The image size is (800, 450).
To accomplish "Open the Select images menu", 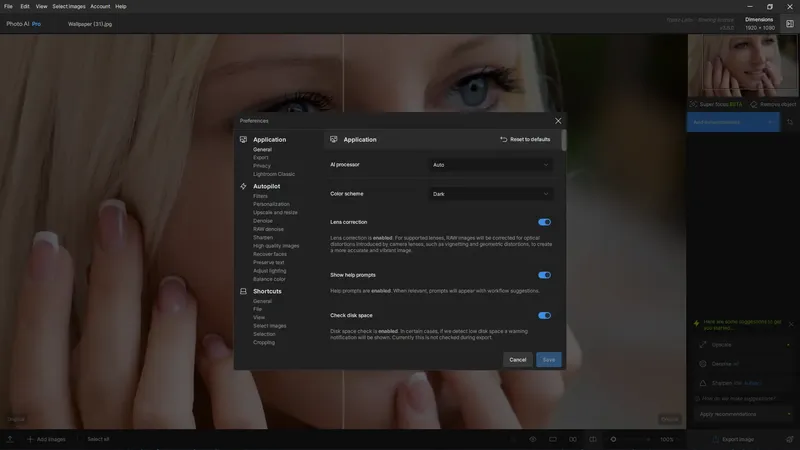I will click(69, 6).
